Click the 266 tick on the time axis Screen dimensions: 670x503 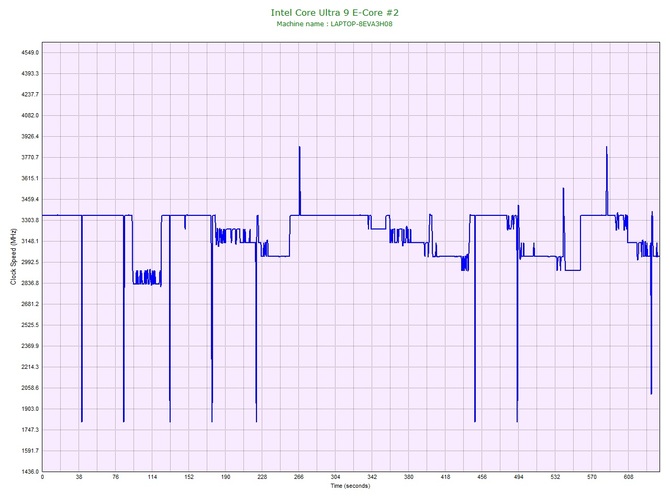[x=299, y=477]
